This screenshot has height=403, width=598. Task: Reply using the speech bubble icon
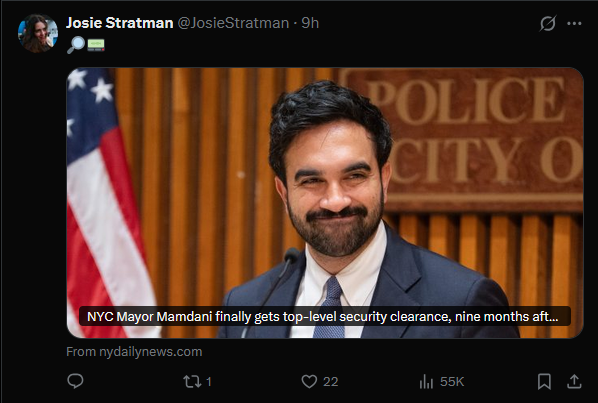[75, 381]
